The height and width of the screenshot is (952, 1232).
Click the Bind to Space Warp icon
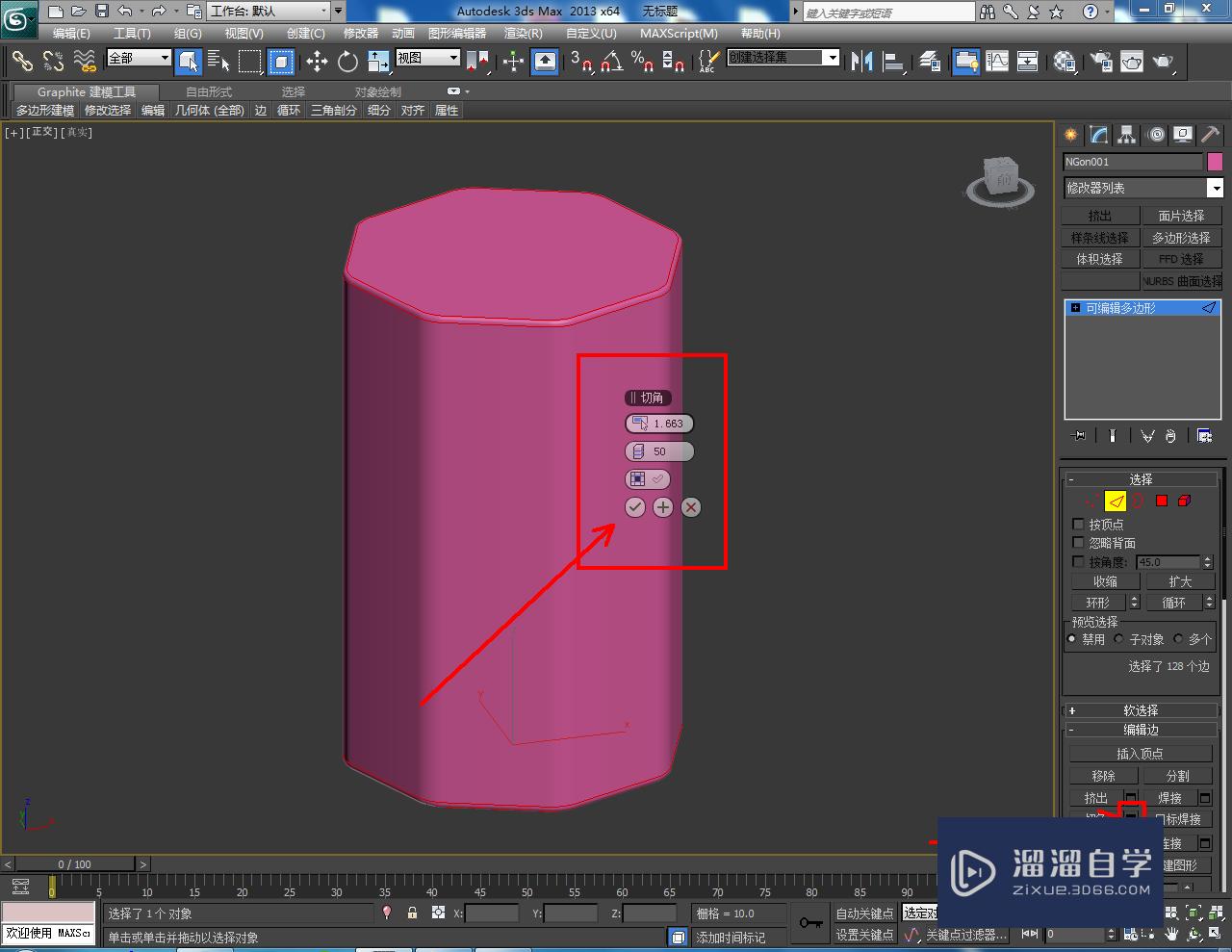coord(85,62)
